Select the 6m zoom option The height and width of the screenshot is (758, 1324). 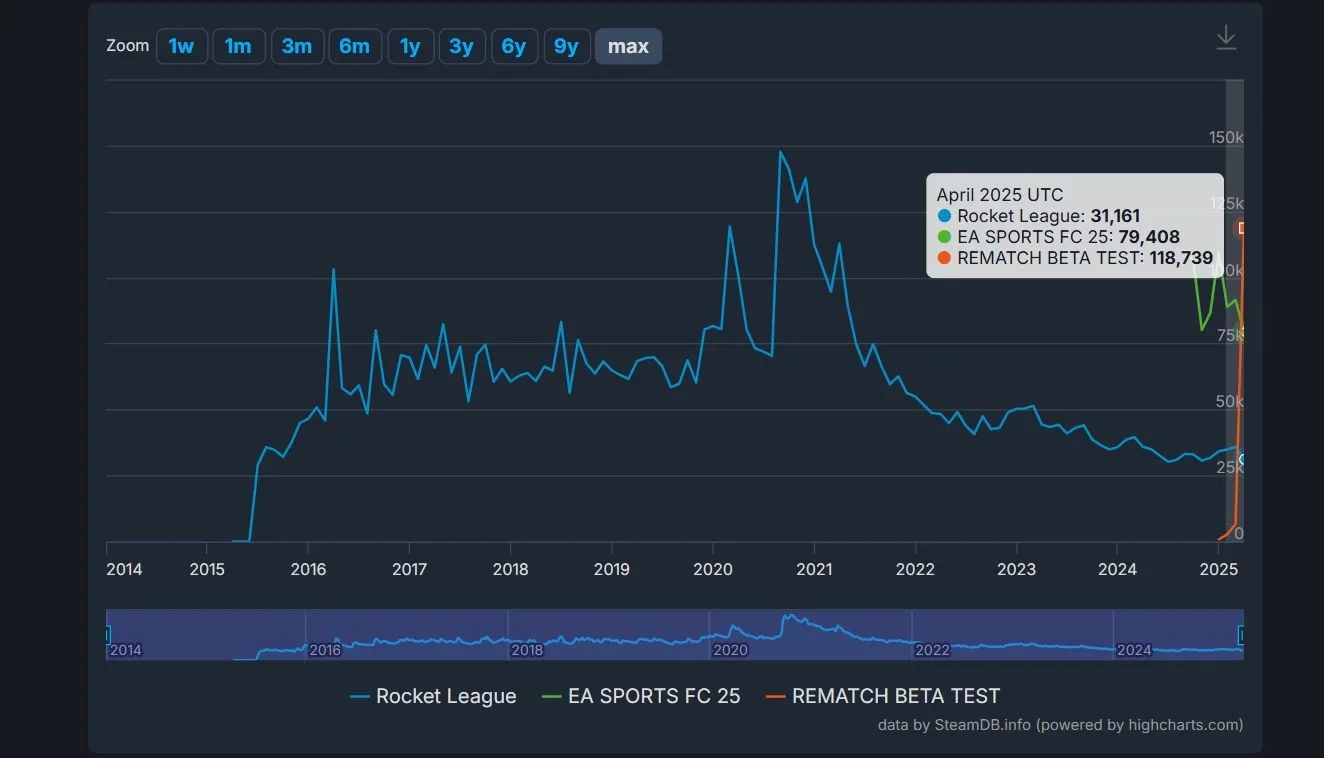(x=355, y=46)
